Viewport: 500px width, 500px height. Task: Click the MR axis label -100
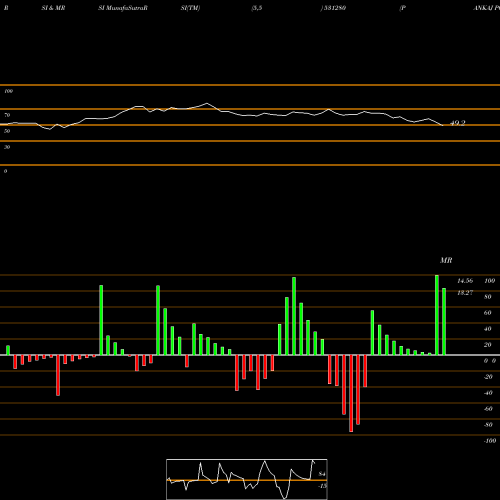490,441
